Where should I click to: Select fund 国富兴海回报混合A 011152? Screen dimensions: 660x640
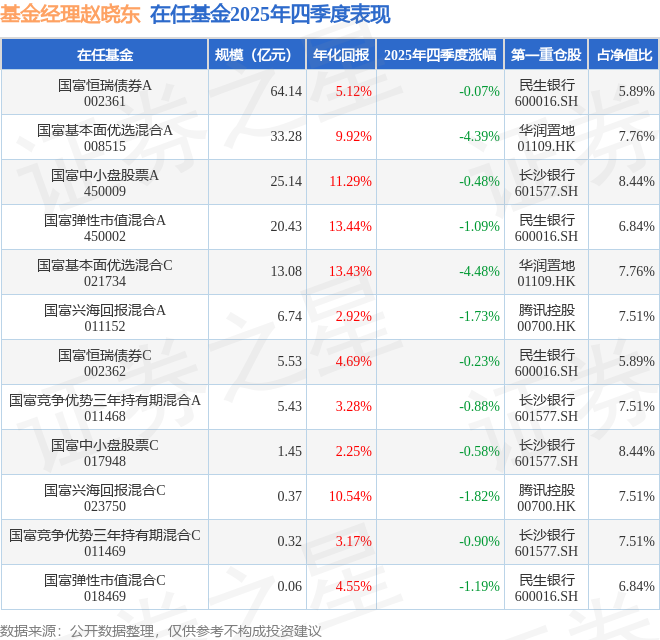pos(105,318)
